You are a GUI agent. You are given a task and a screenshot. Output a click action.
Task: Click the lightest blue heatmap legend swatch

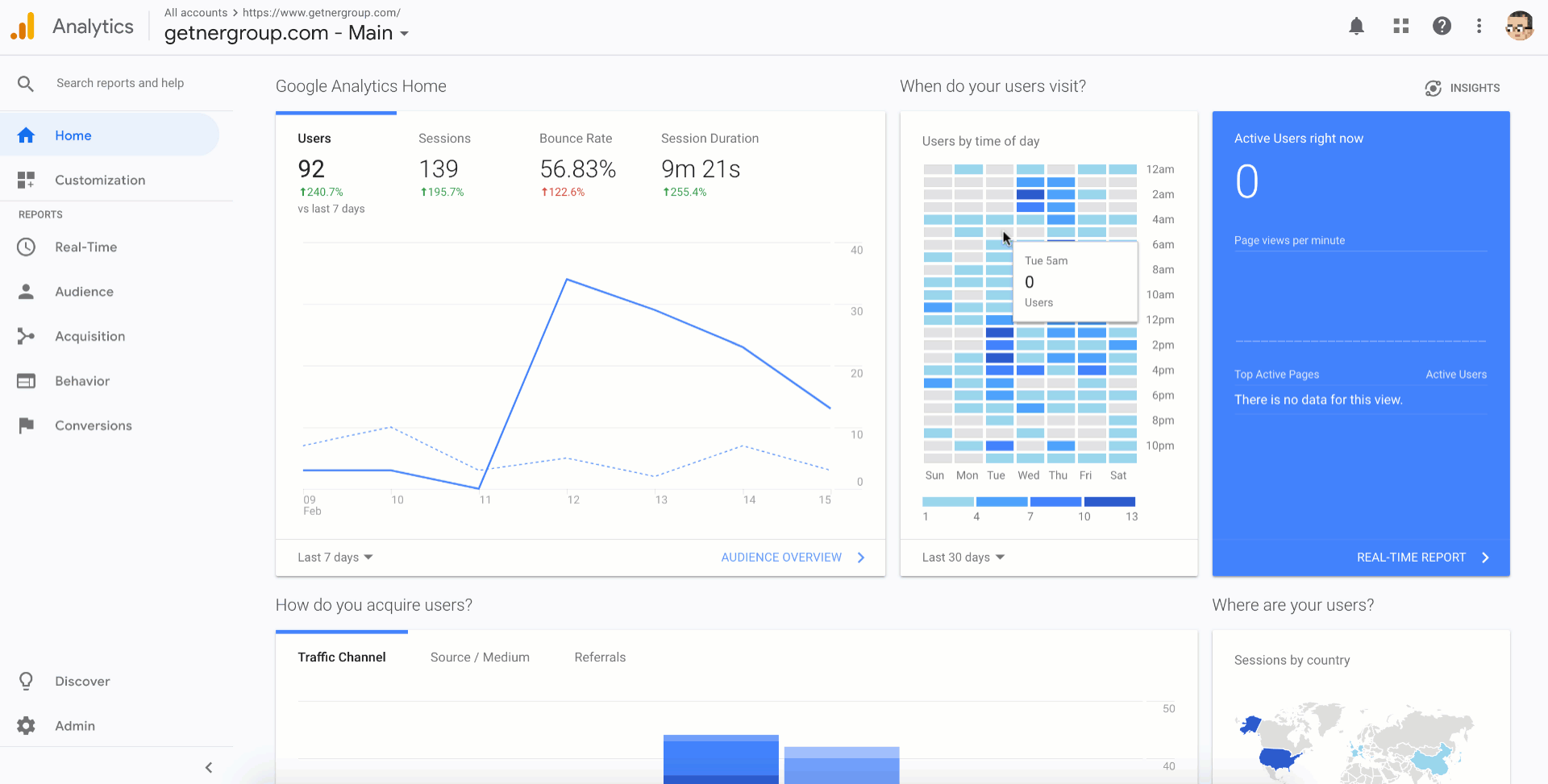coord(948,501)
